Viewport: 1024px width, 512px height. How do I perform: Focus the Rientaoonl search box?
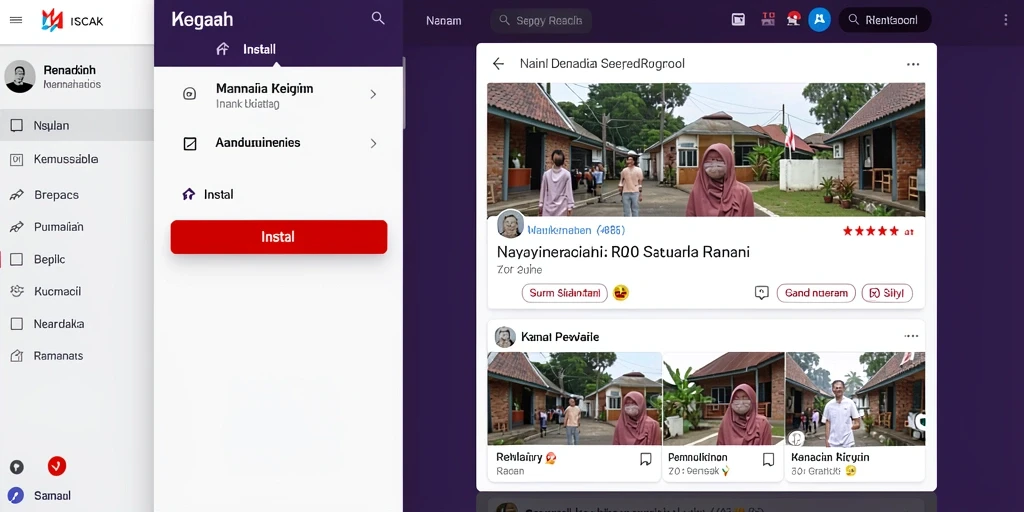[x=885, y=20]
